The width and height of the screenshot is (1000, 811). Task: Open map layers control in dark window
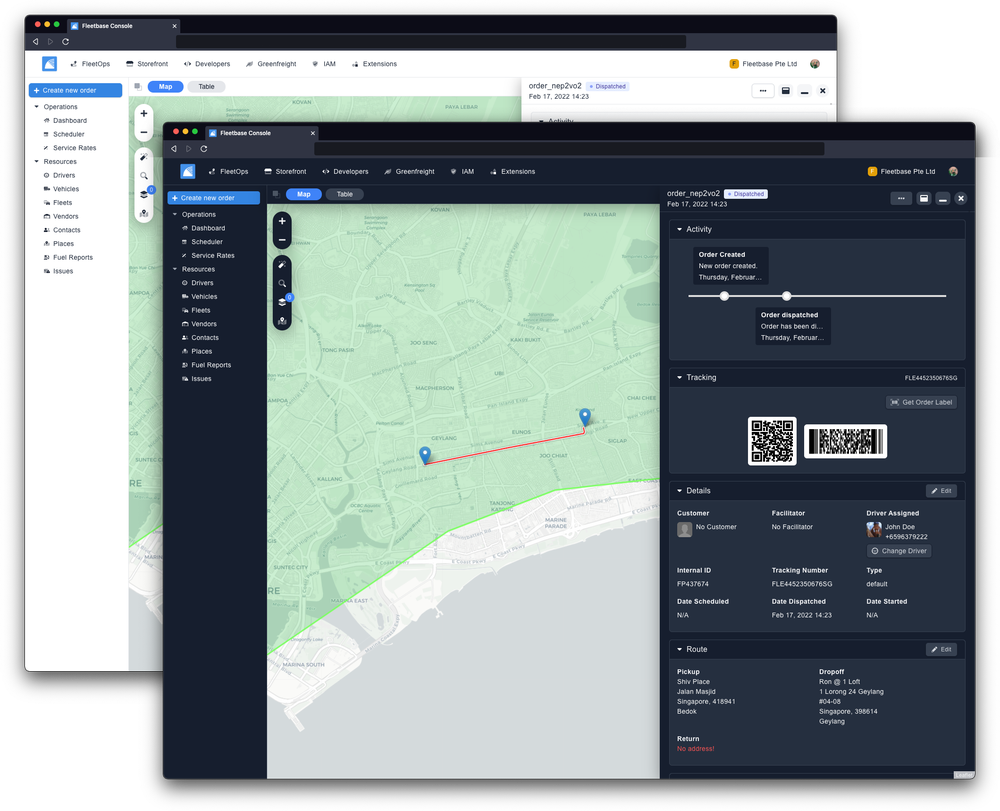(282, 302)
